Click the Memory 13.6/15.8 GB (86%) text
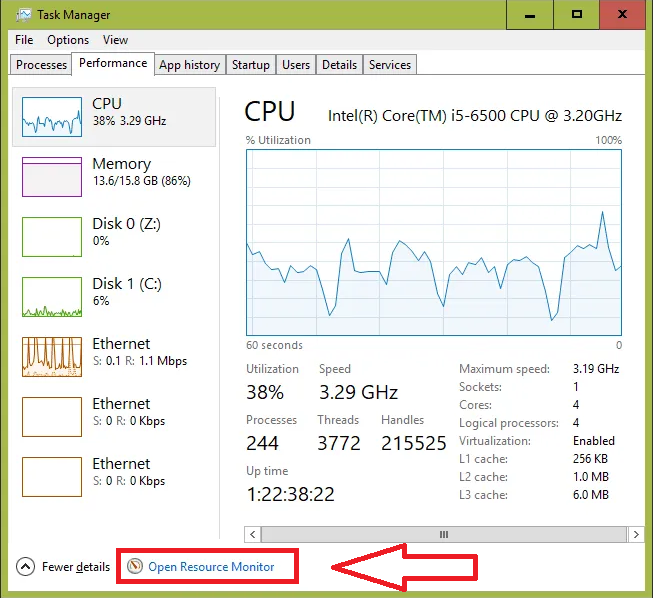 [142, 181]
